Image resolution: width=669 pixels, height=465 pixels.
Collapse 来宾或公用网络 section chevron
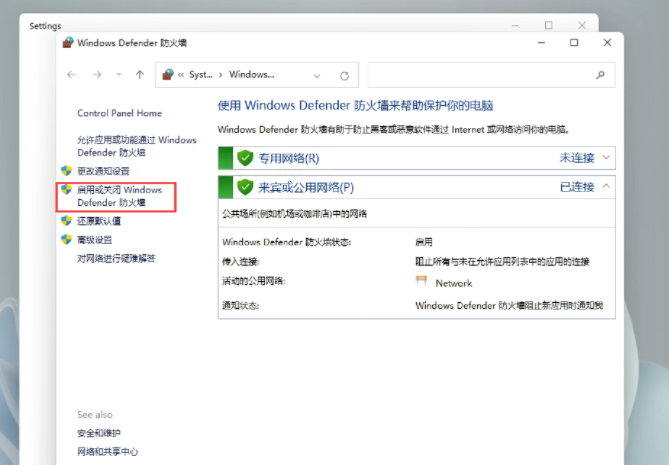coord(606,186)
